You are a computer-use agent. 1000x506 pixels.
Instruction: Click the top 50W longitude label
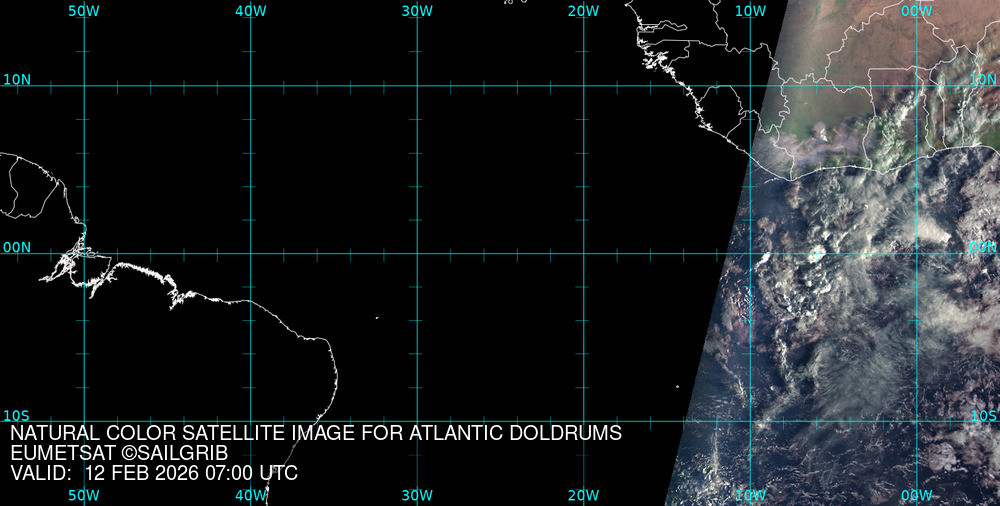[84, 10]
